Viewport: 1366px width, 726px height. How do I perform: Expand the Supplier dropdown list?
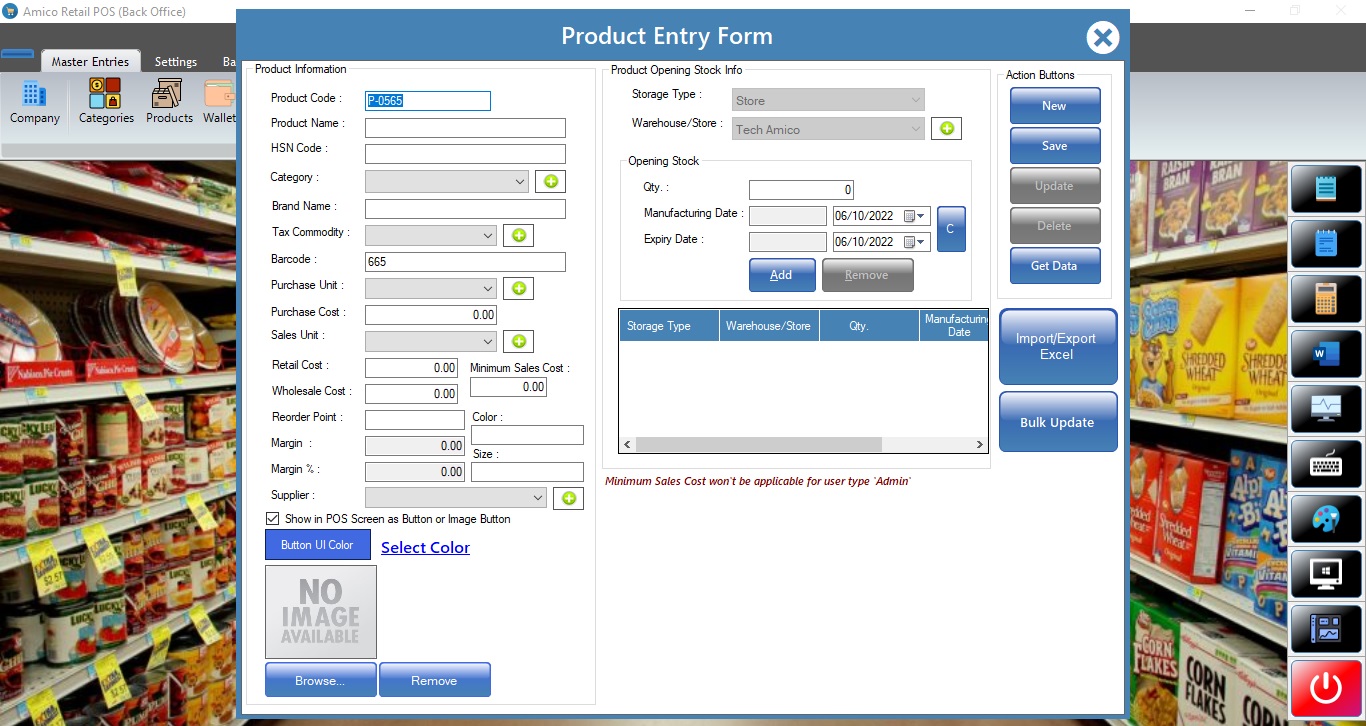click(x=537, y=498)
